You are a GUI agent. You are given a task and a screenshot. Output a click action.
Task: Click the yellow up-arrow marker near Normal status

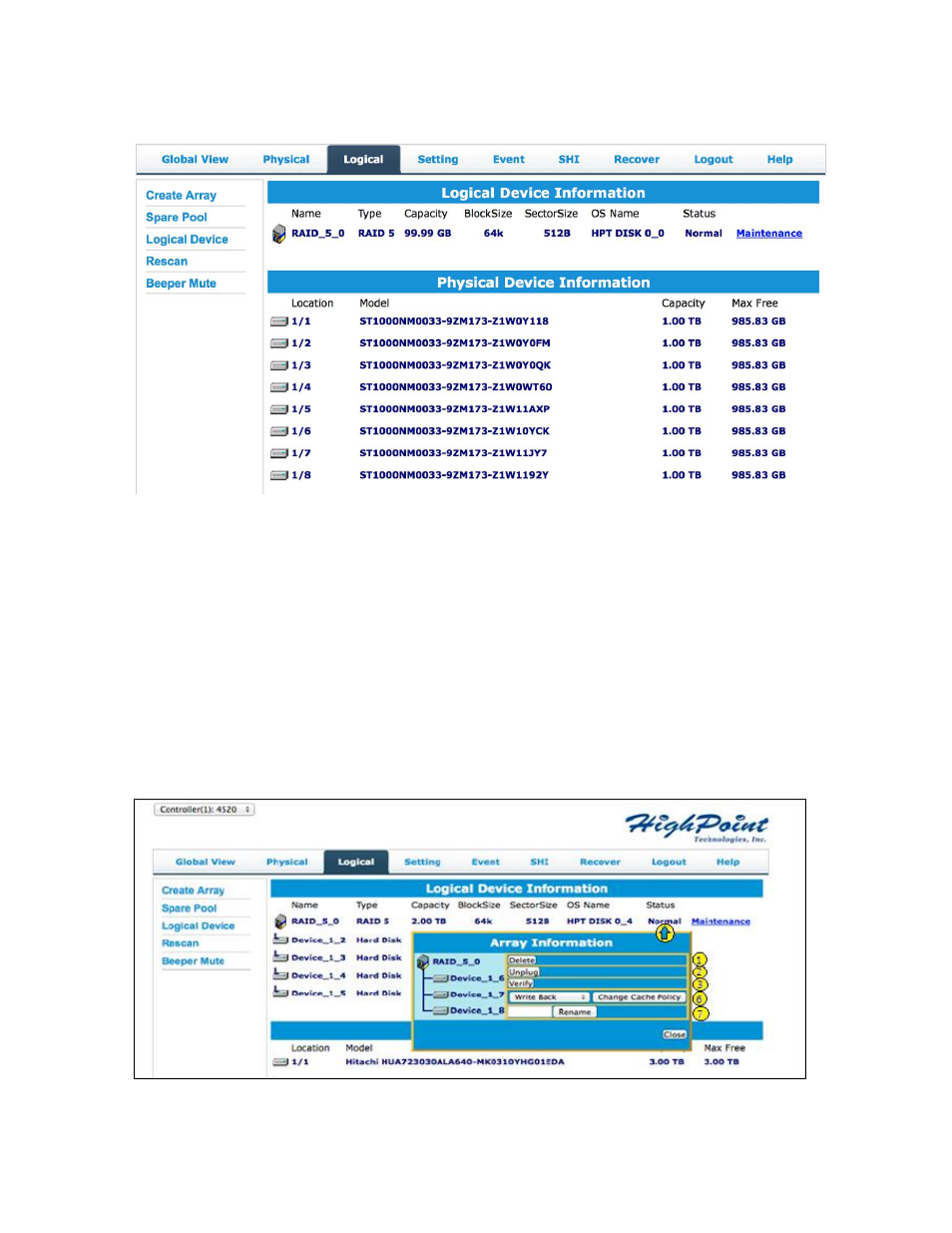tap(665, 932)
